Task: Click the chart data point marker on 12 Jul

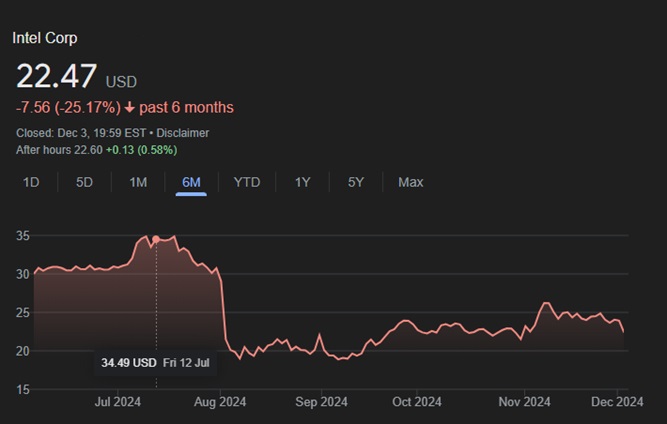Action: click(x=156, y=239)
